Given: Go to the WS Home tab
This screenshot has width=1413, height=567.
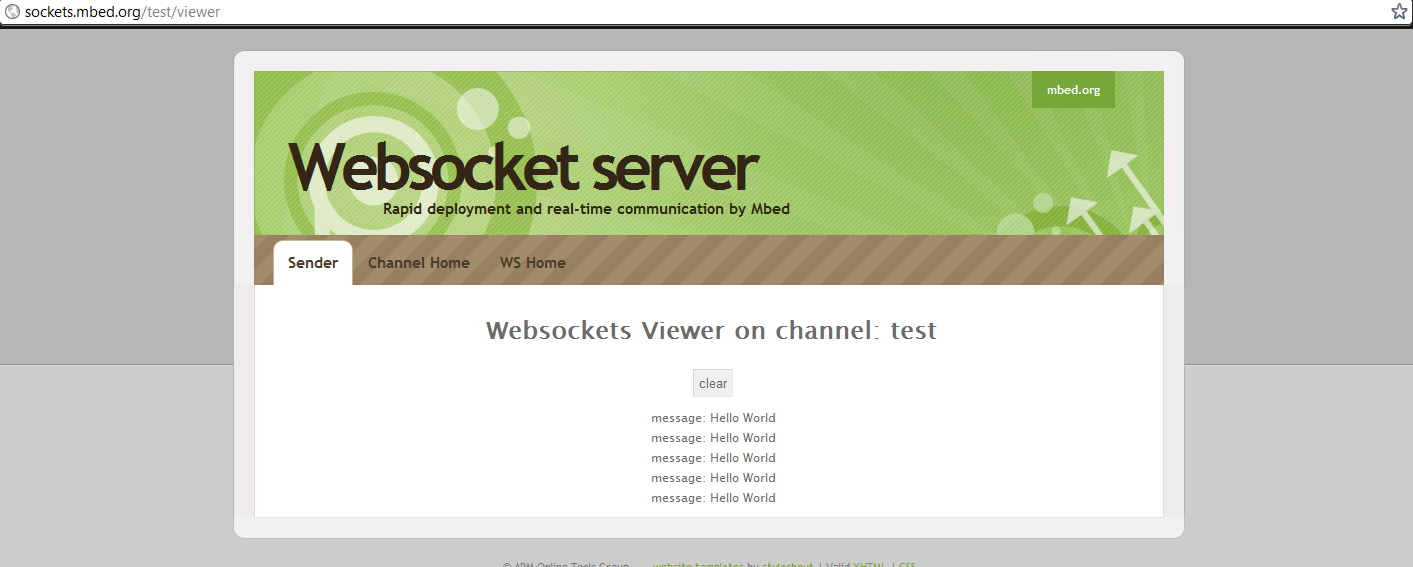Looking at the screenshot, I should [532, 263].
